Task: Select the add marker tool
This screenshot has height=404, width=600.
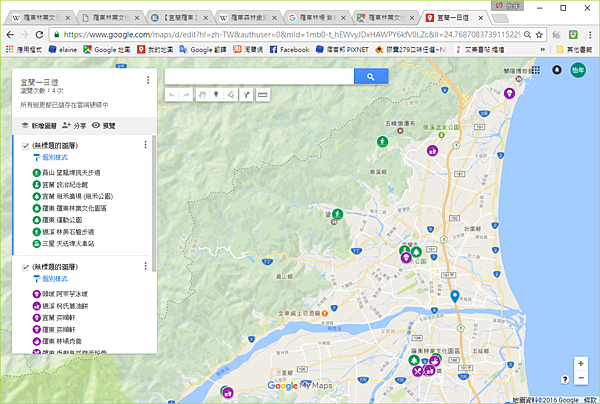Action: [x=216, y=95]
